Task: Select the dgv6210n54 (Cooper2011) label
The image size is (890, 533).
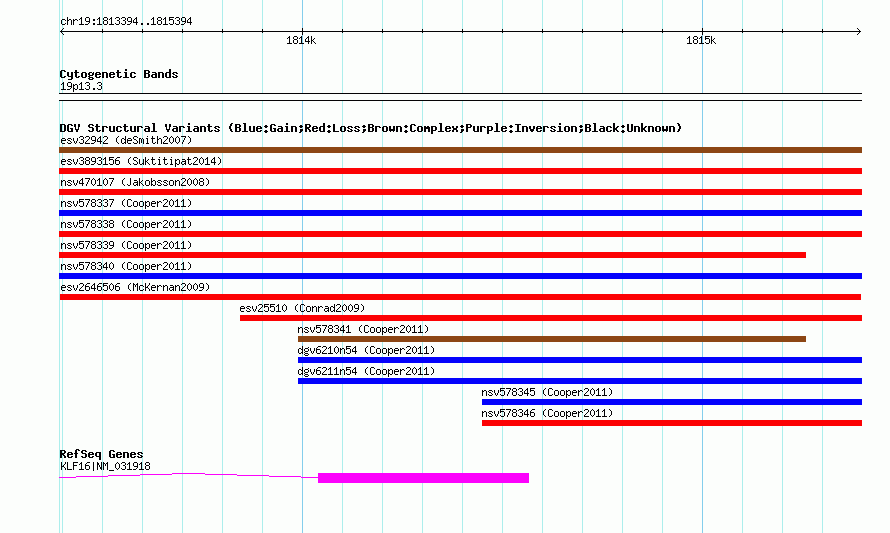Action: 366,350
